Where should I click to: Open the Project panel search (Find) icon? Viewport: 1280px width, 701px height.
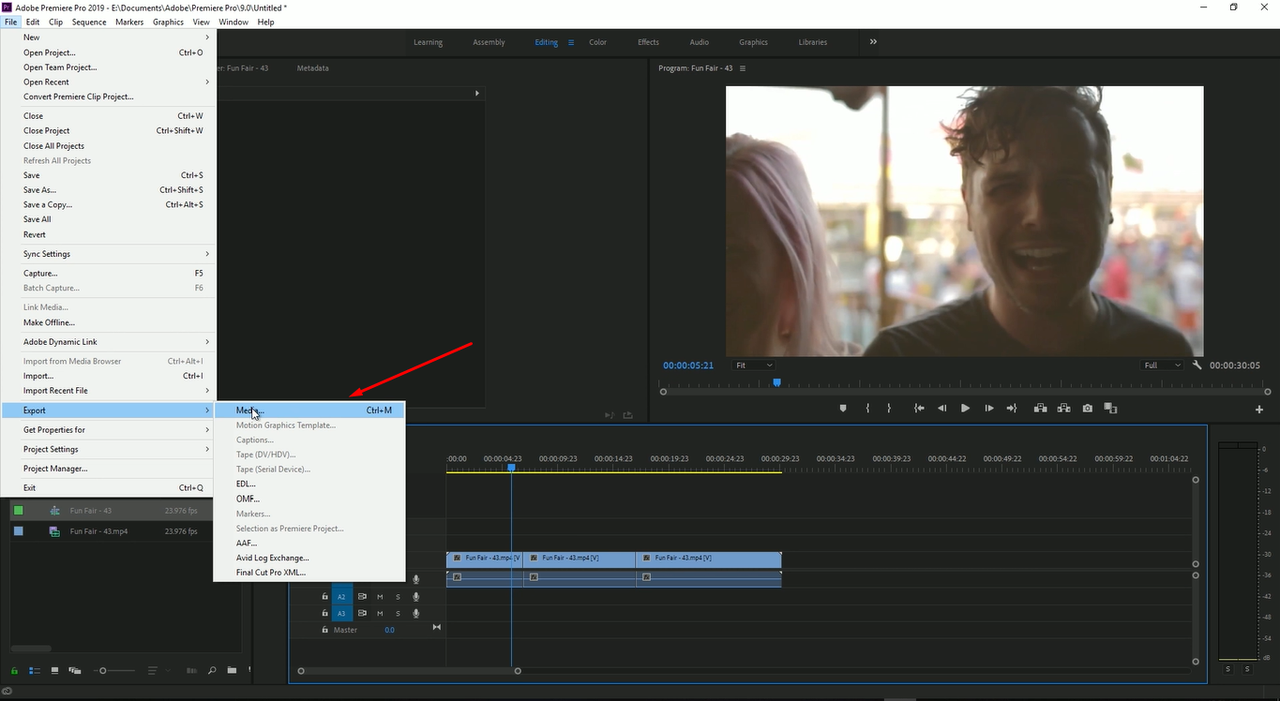tap(212, 671)
